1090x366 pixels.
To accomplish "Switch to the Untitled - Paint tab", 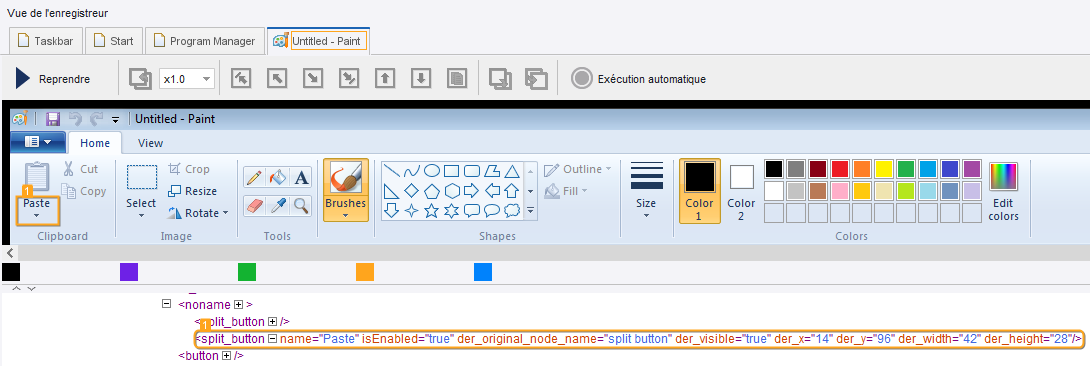I will pyautogui.click(x=318, y=41).
